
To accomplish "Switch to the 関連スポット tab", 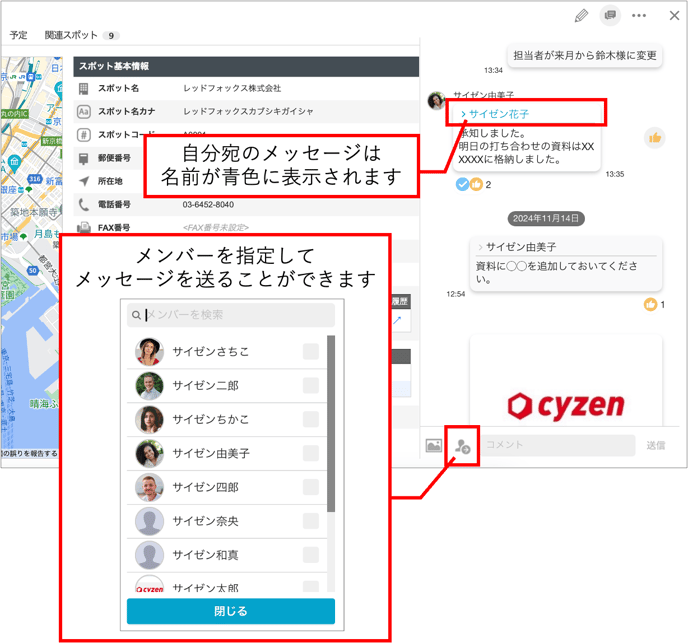I will coord(82,35).
